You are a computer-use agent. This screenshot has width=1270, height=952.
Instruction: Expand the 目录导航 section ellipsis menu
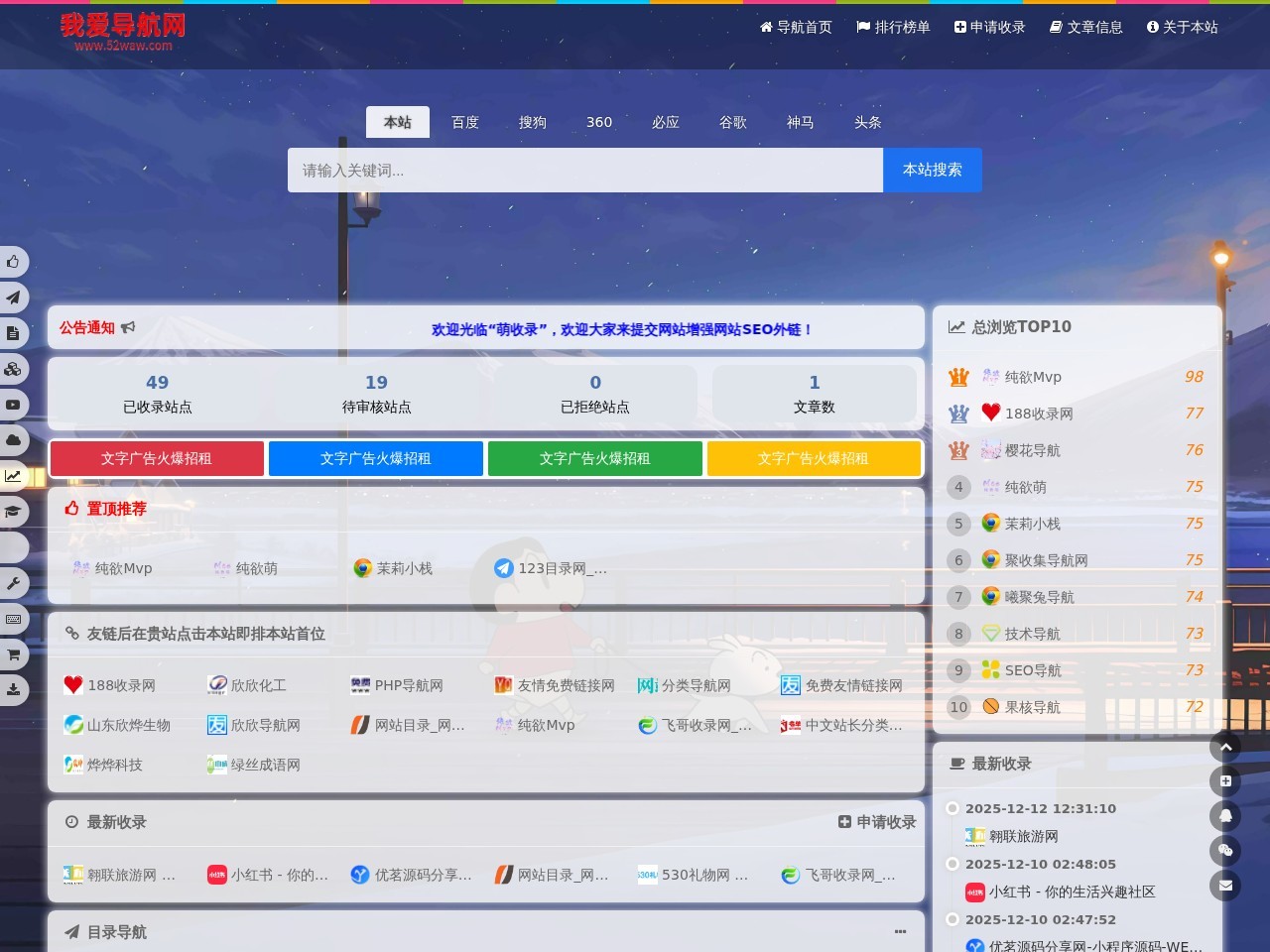pyautogui.click(x=900, y=931)
